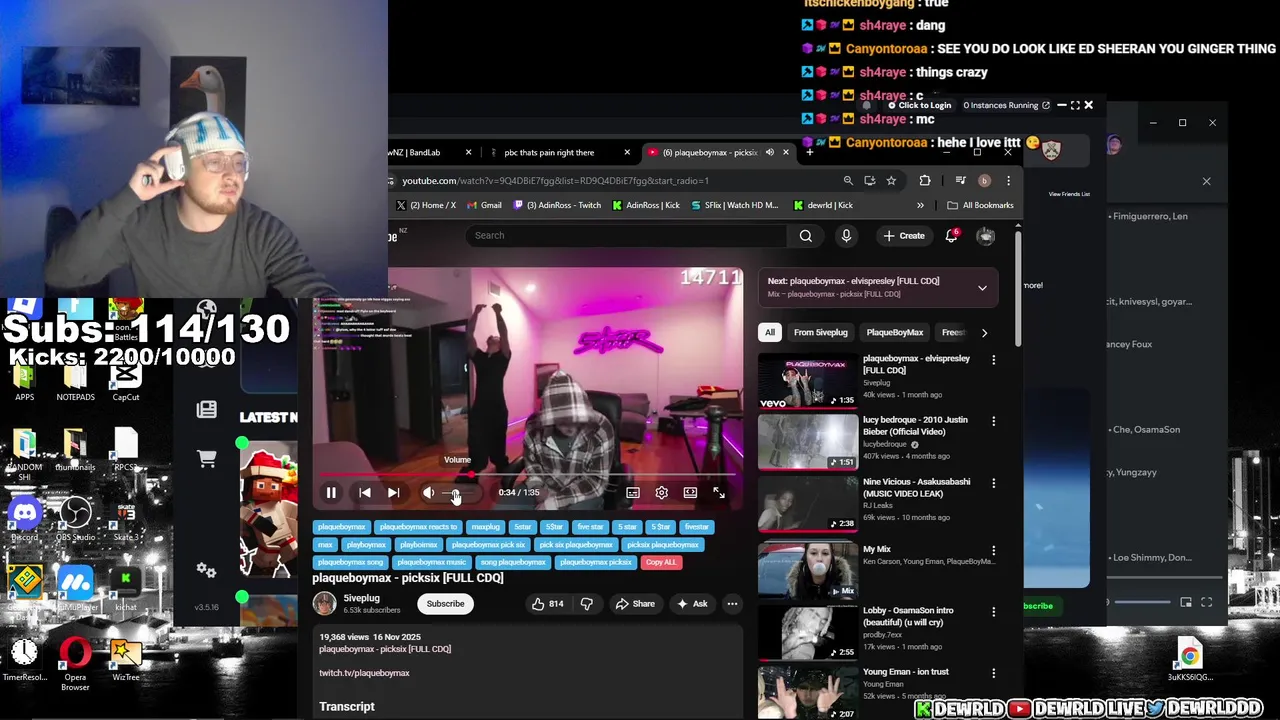The image size is (1280, 720).
Task: Select the PlaqueBoyMax filter chip
Action: point(895,333)
